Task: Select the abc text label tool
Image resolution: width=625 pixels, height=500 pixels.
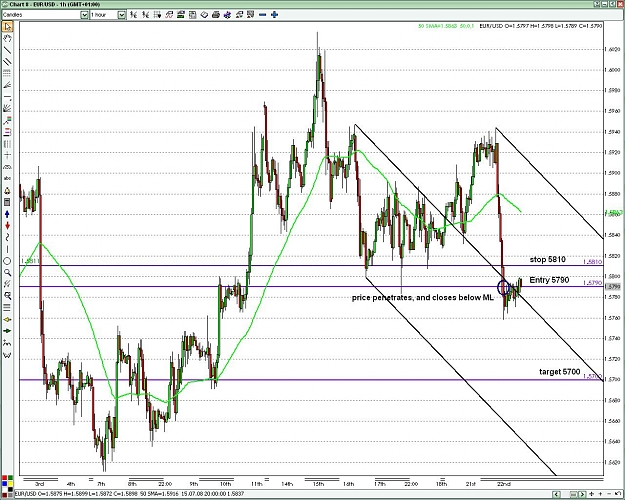Action: 7,178
